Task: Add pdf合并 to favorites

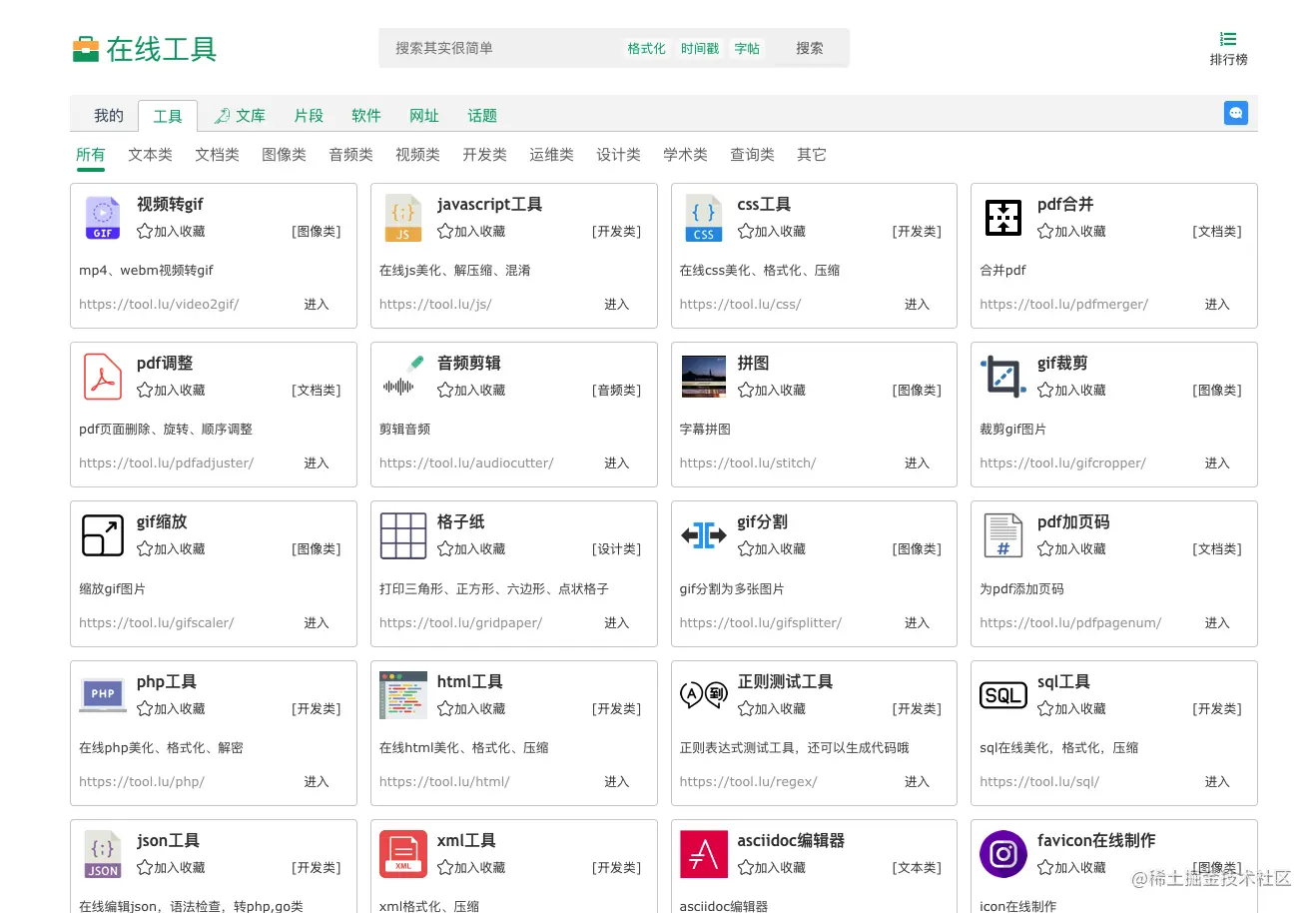Action: tap(1071, 232)
